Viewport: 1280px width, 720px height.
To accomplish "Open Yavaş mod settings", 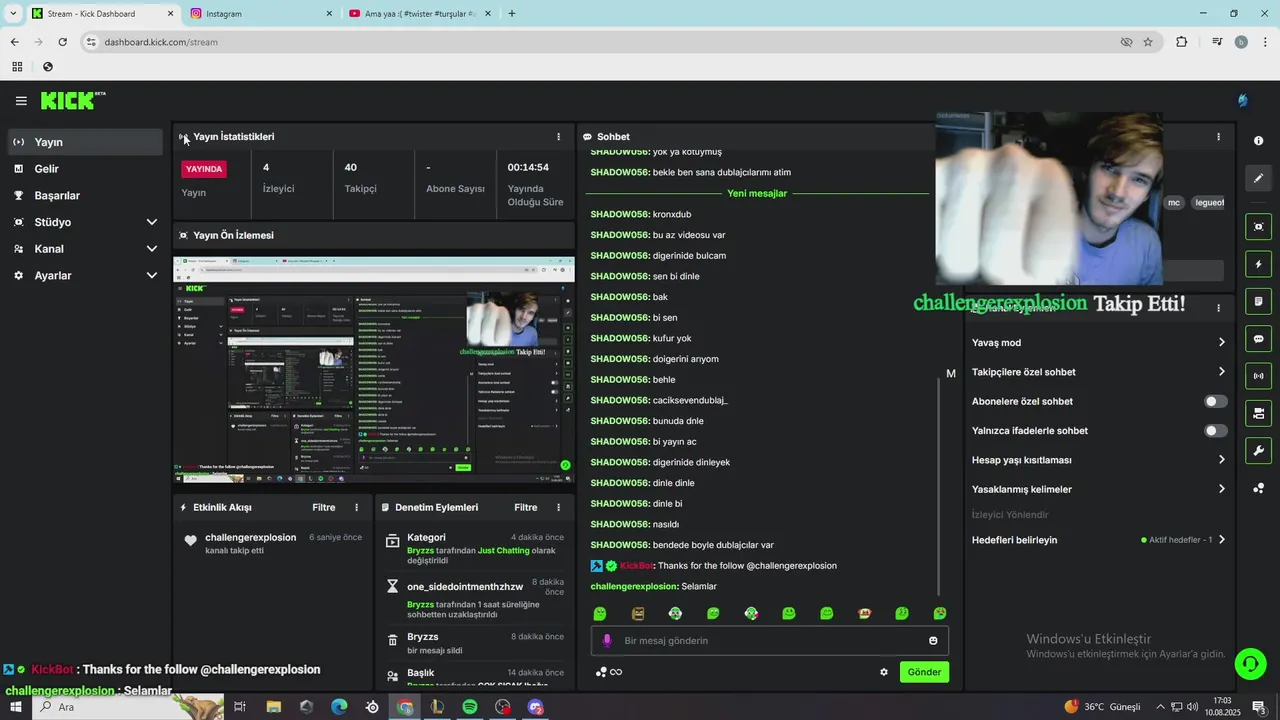I will 1098,343.
